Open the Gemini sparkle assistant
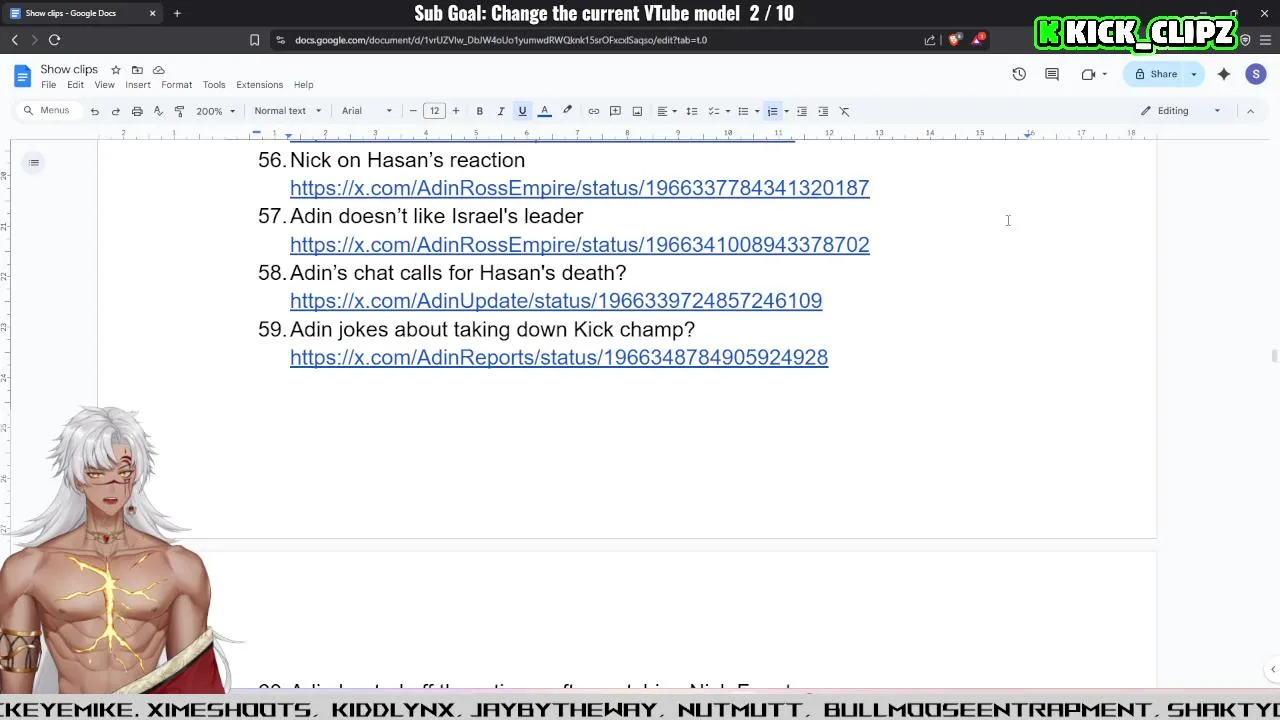 [1224, 74]
